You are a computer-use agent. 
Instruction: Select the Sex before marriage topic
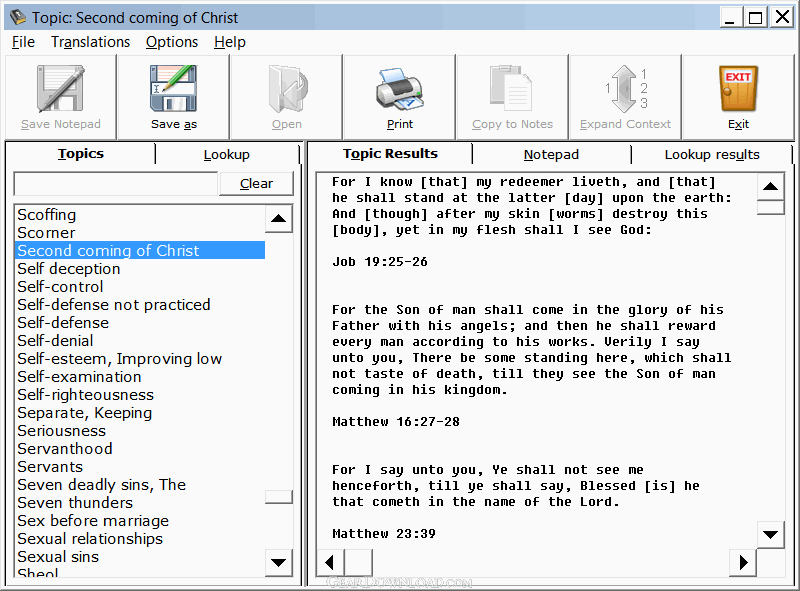[x=140, y=521]
